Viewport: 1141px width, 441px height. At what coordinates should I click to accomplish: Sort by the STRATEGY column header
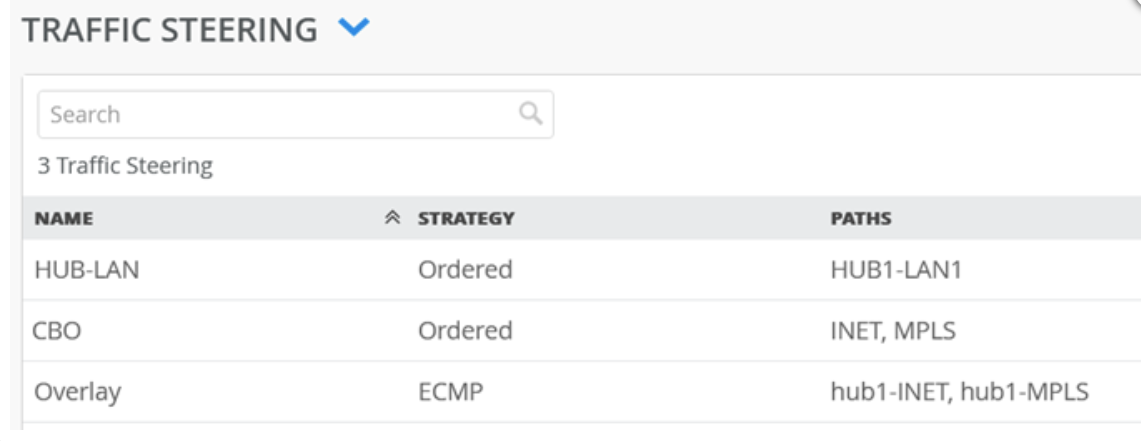pos(466,219)
